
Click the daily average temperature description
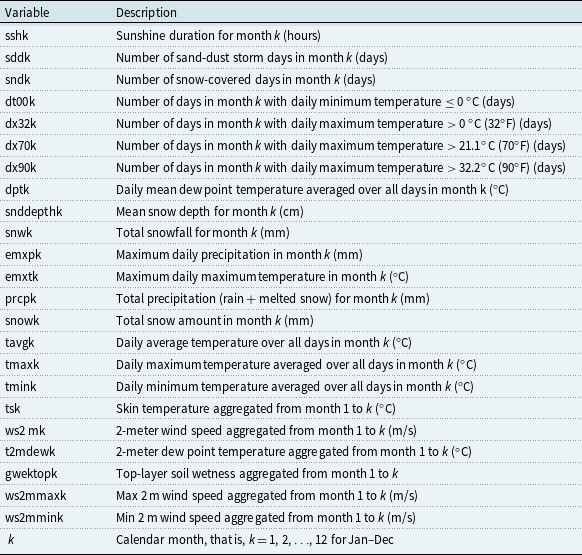[264, 342]
